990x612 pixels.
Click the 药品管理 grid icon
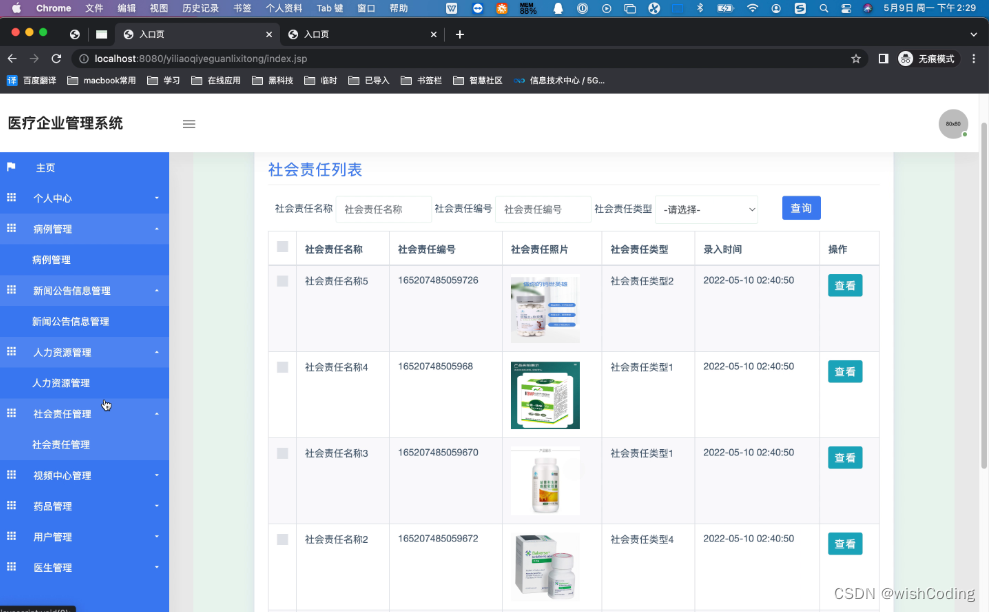click(11, 506)
